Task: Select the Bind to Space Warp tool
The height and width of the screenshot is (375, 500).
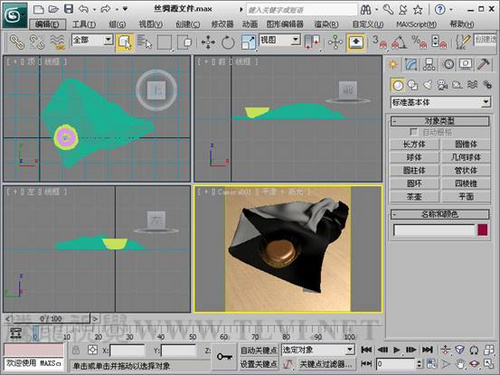Action: pos(57,43)
